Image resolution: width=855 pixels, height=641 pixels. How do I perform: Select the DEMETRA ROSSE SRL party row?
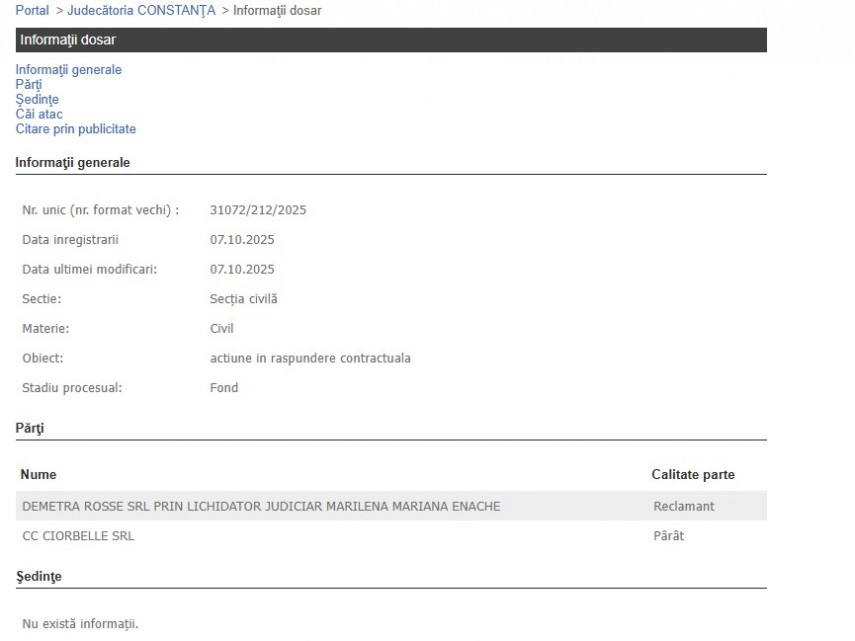[x=261, y=506]
